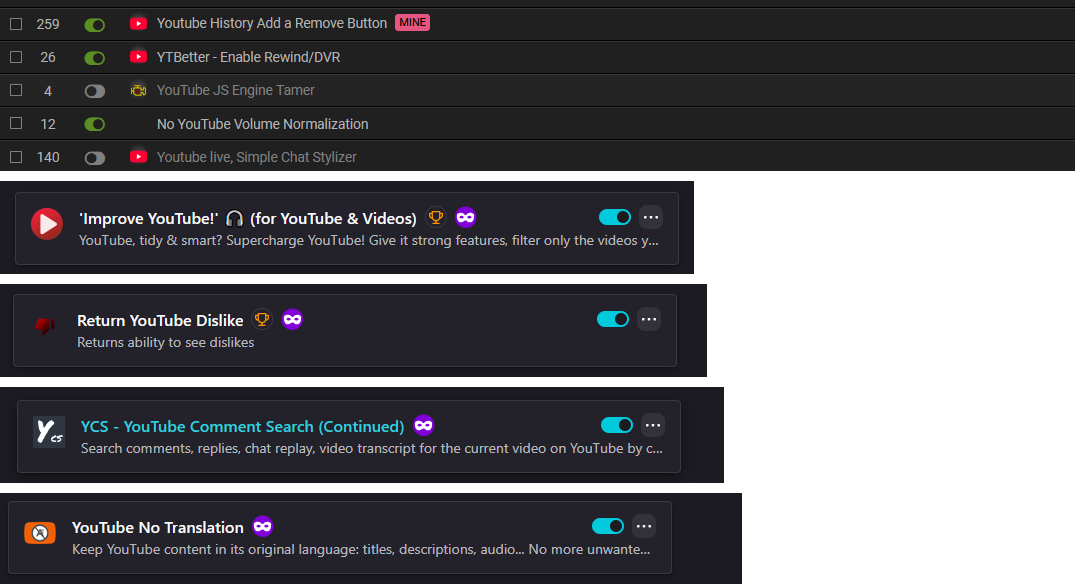1075x584 pixels.
Task: Click the trophy badge next to 'Improve YouTube!'
Action: [435, 217]
